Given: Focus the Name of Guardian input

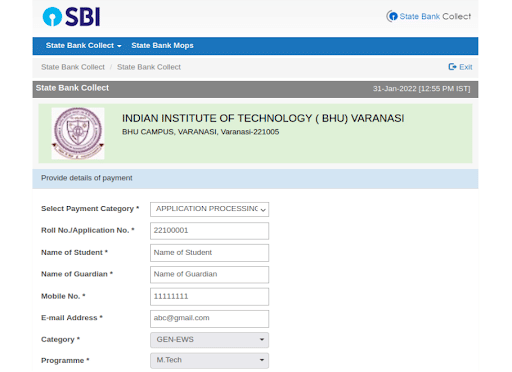Looking at the screenshot, I should coord(209,275).
